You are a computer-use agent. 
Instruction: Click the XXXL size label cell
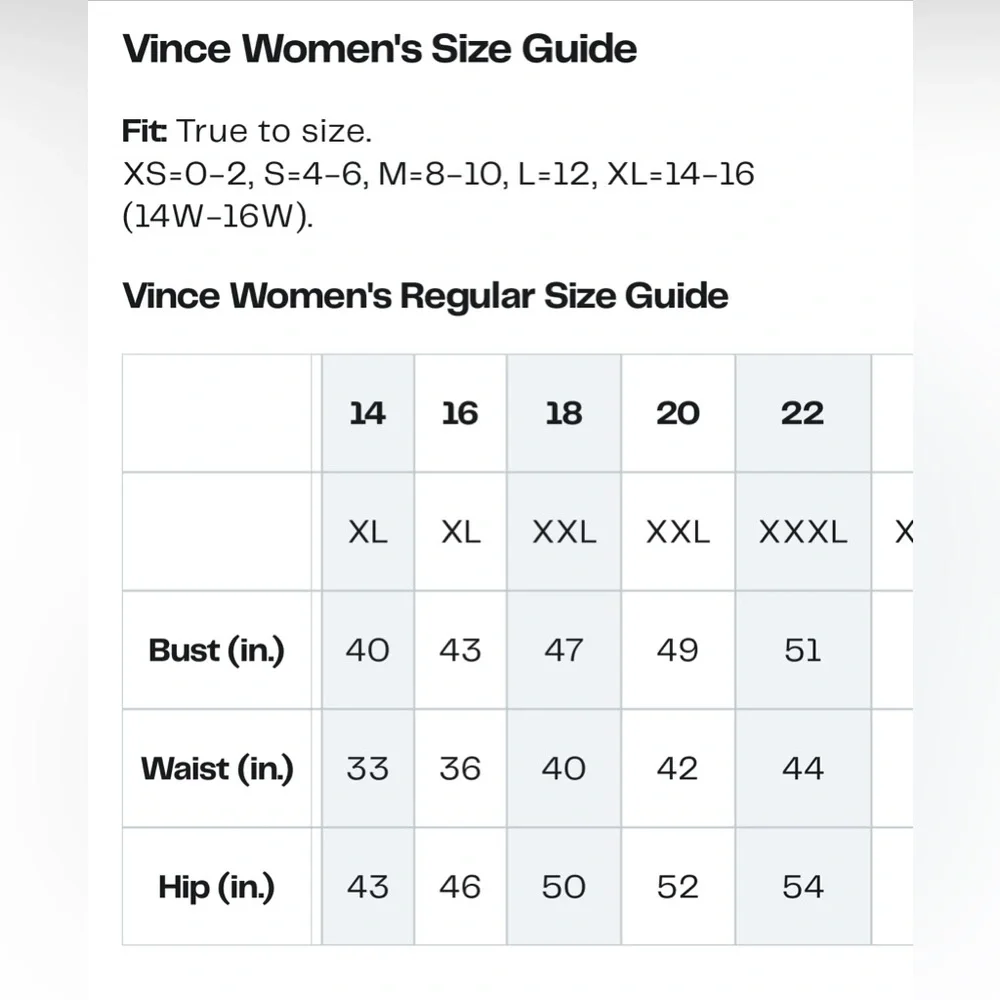tap(802, 532)
